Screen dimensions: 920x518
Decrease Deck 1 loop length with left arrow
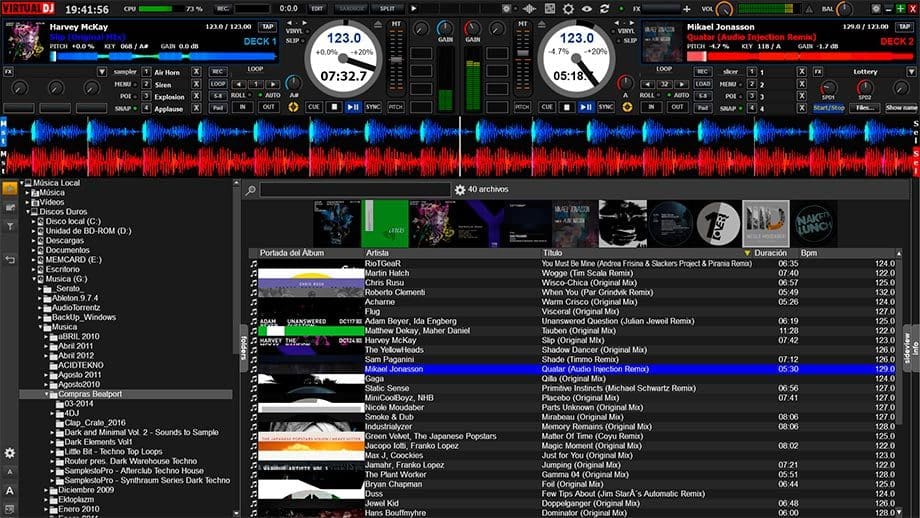tap(238, 84)
